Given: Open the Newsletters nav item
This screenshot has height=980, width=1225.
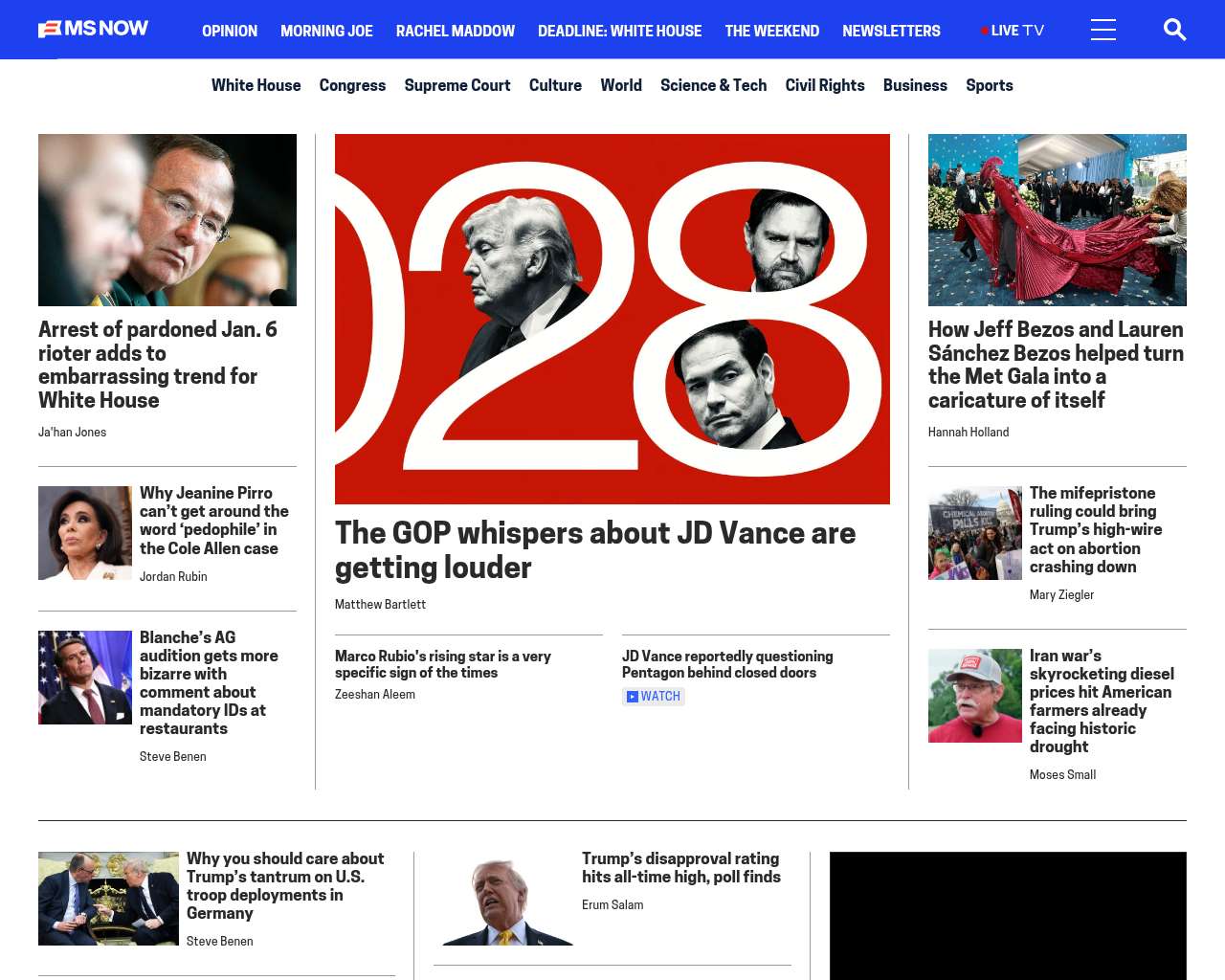Looking at the screenshot, I should [891, 31].
